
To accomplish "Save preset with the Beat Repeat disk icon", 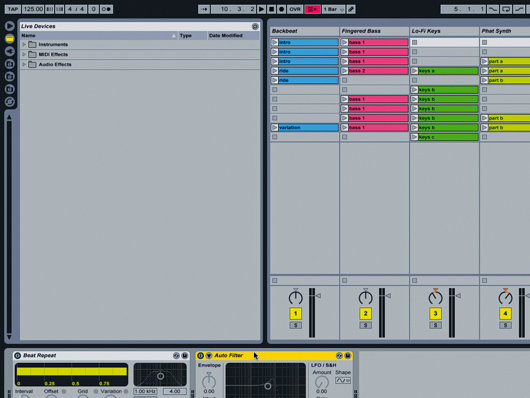I will (185, 355).
